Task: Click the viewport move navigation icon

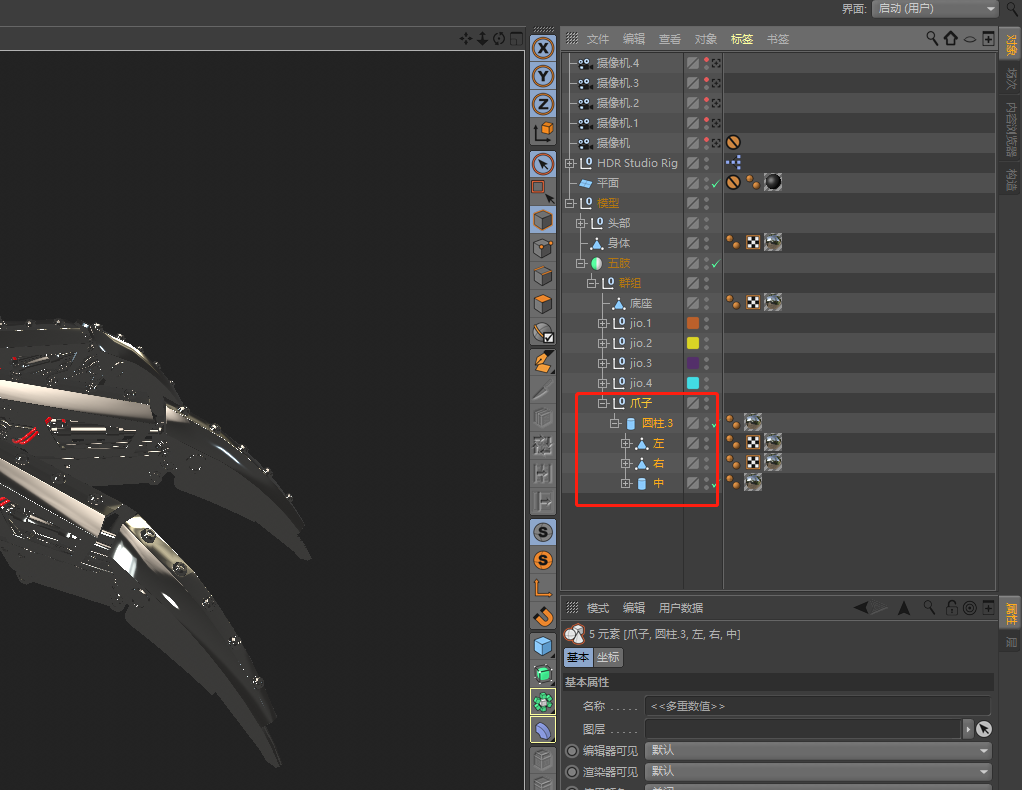Action: [x=465, y=38]
